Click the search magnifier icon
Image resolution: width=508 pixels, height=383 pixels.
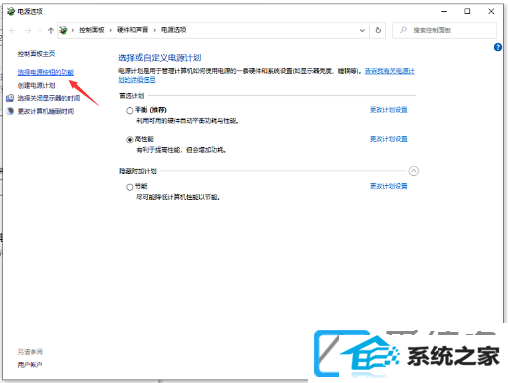(x=403, y=30)
